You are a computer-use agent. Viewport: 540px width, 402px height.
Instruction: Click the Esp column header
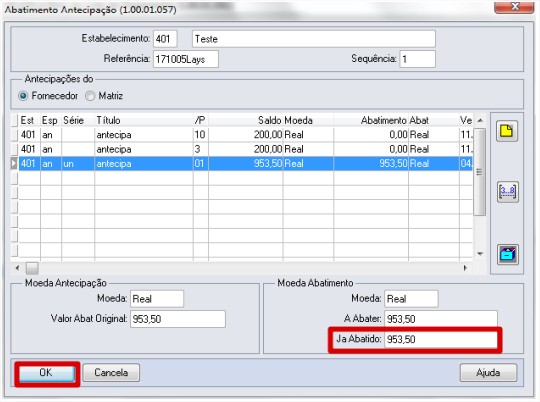click(51, 120)
